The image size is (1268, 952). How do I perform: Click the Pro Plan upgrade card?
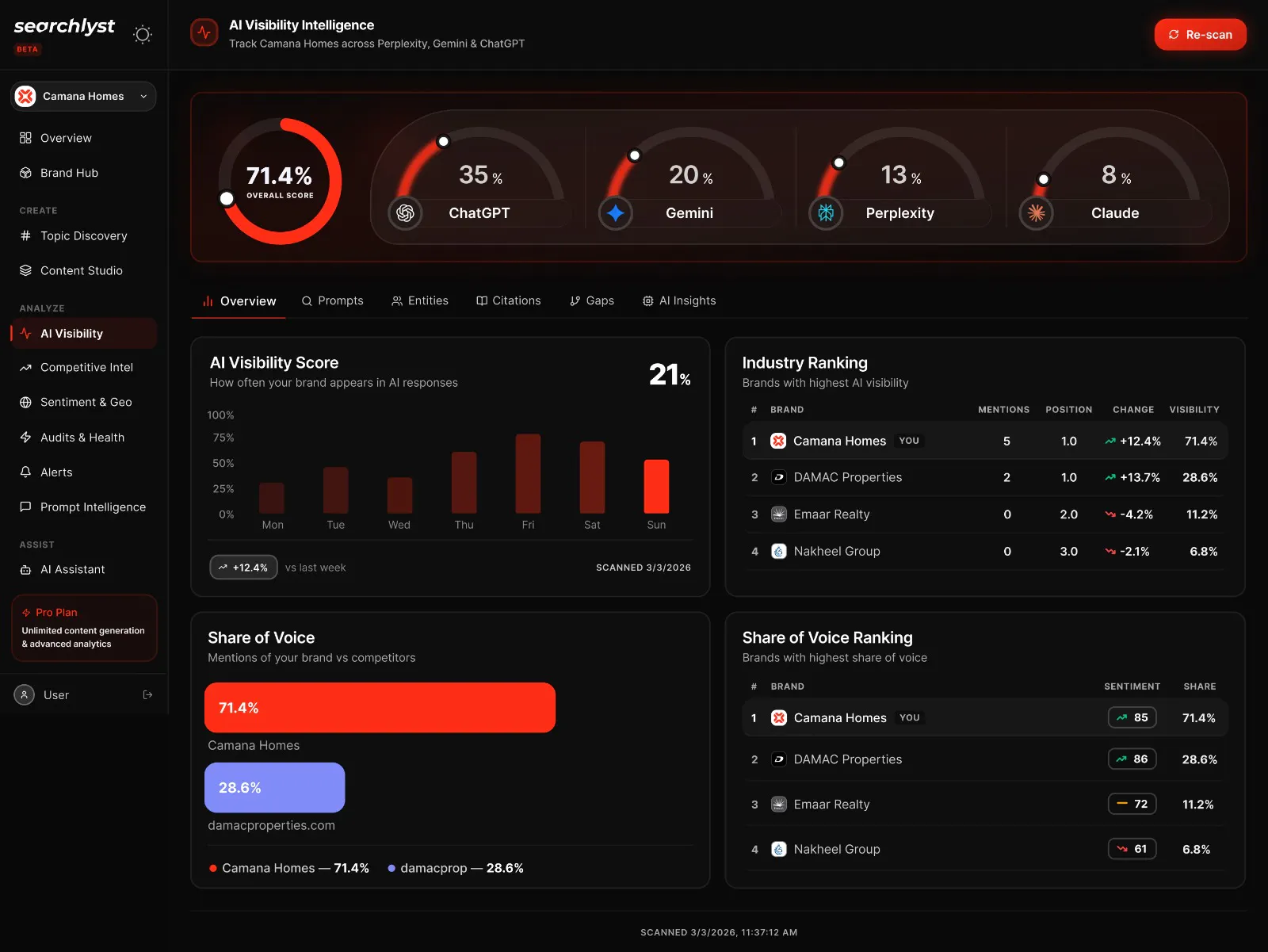tap(84, 628)
